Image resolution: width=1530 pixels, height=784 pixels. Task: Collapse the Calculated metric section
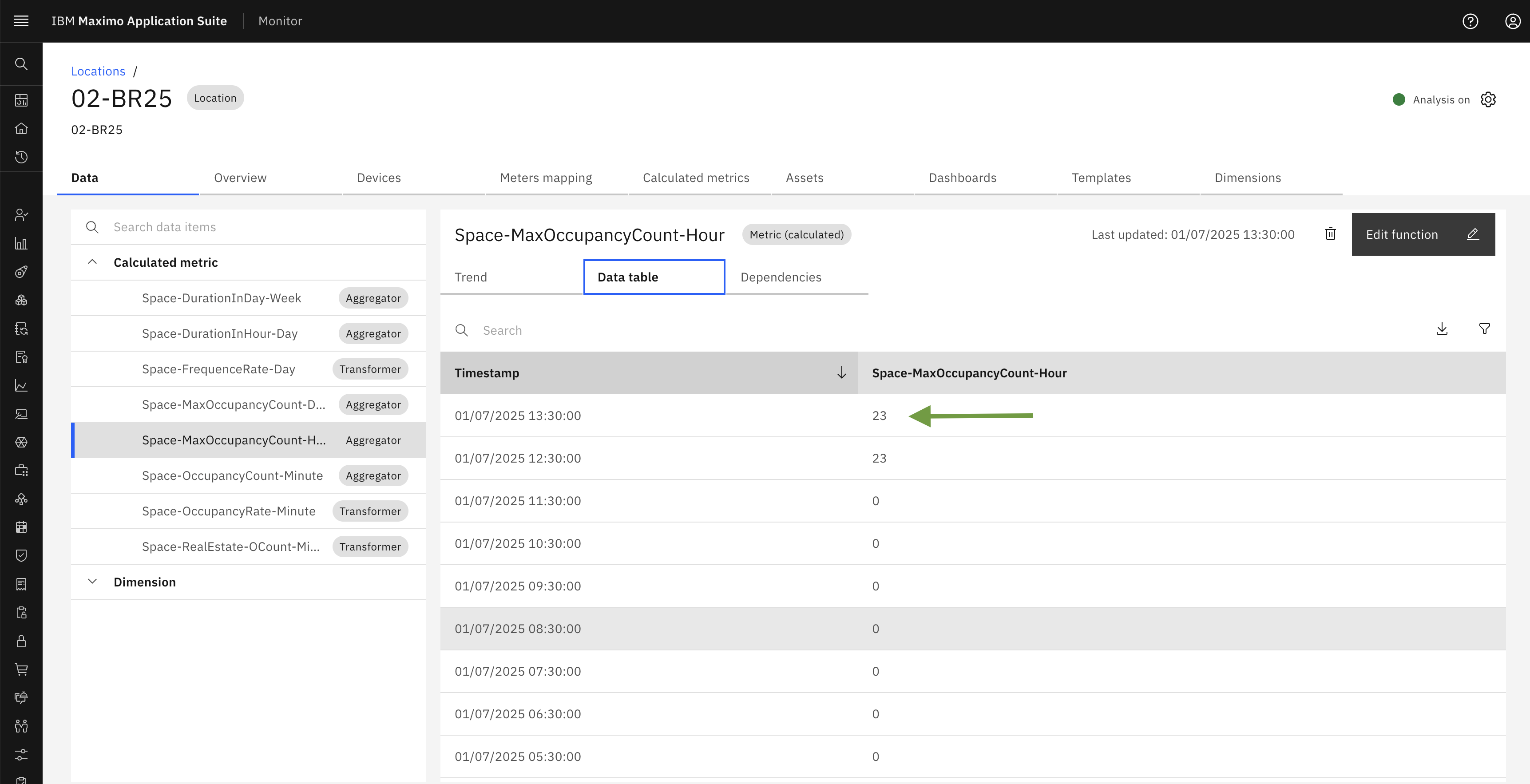92,262
